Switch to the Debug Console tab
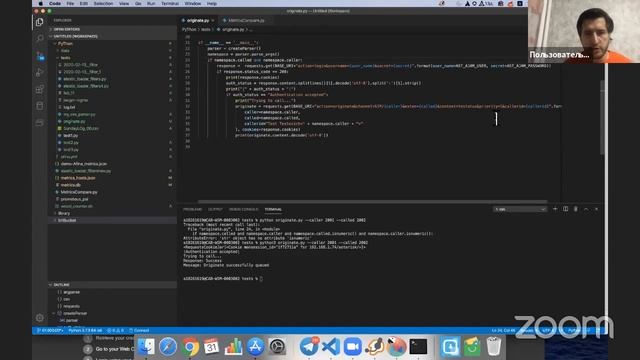The width and height of the screenshot is (640, 360). (x=243, y=209)
